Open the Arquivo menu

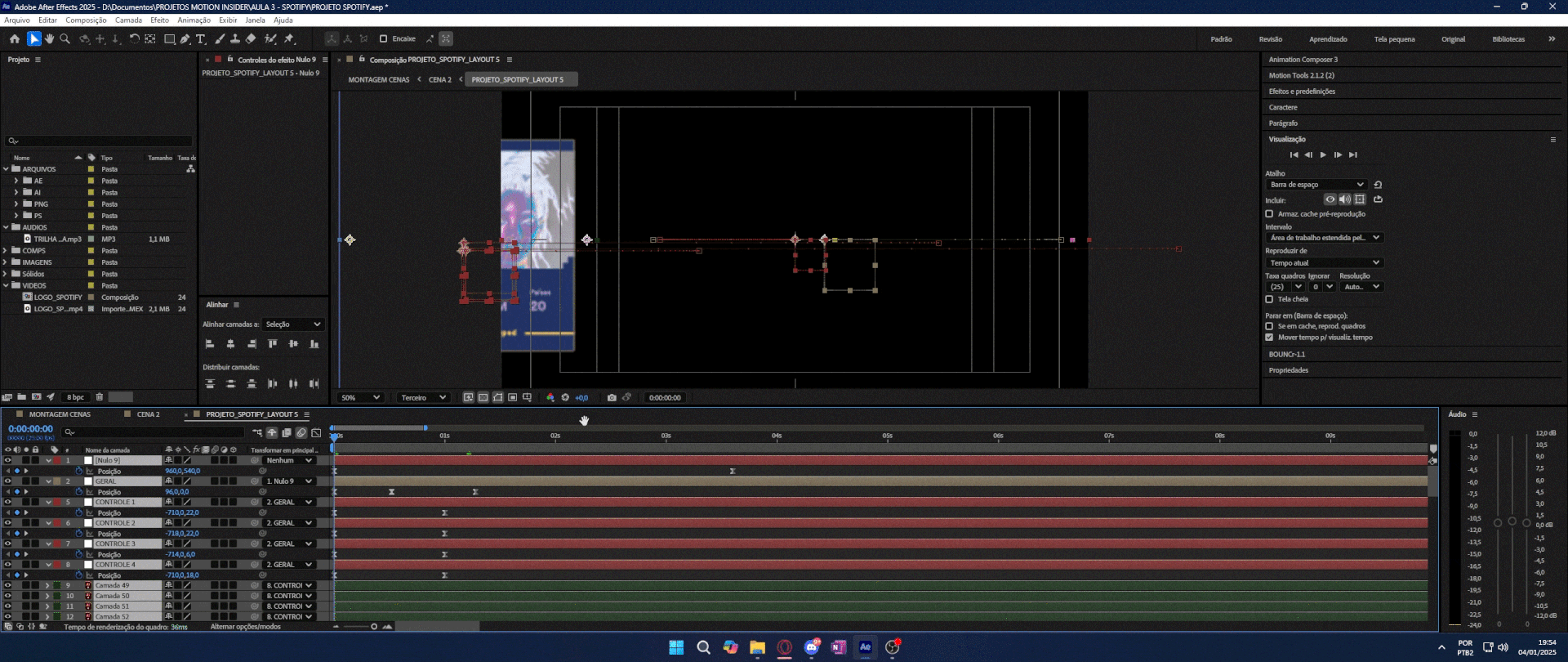(17, 20)
